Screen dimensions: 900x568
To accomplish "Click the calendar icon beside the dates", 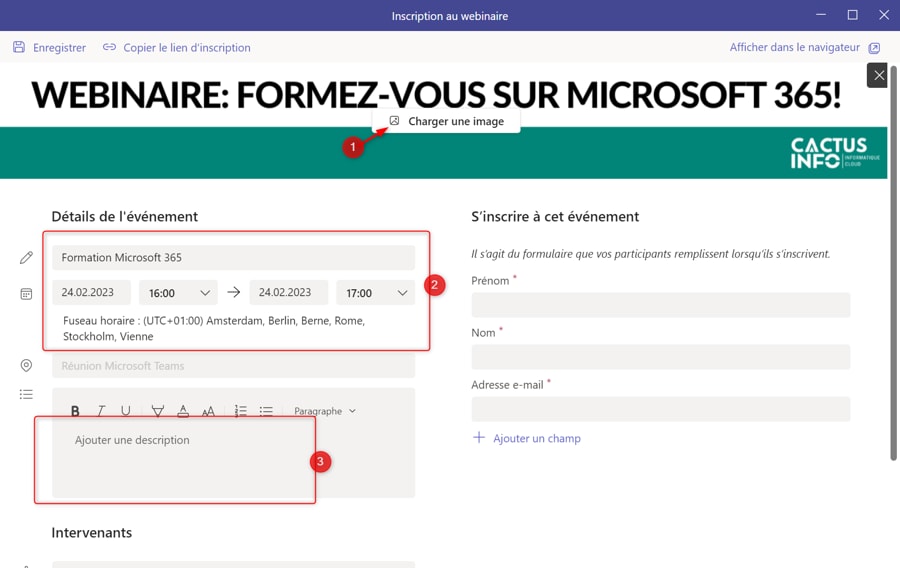I will [26, 294].
